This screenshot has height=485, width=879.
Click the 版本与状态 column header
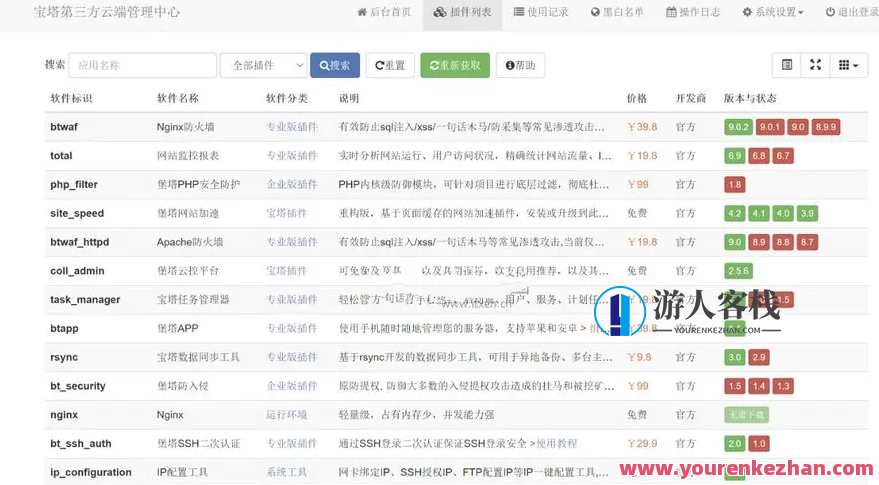(750, 98)
